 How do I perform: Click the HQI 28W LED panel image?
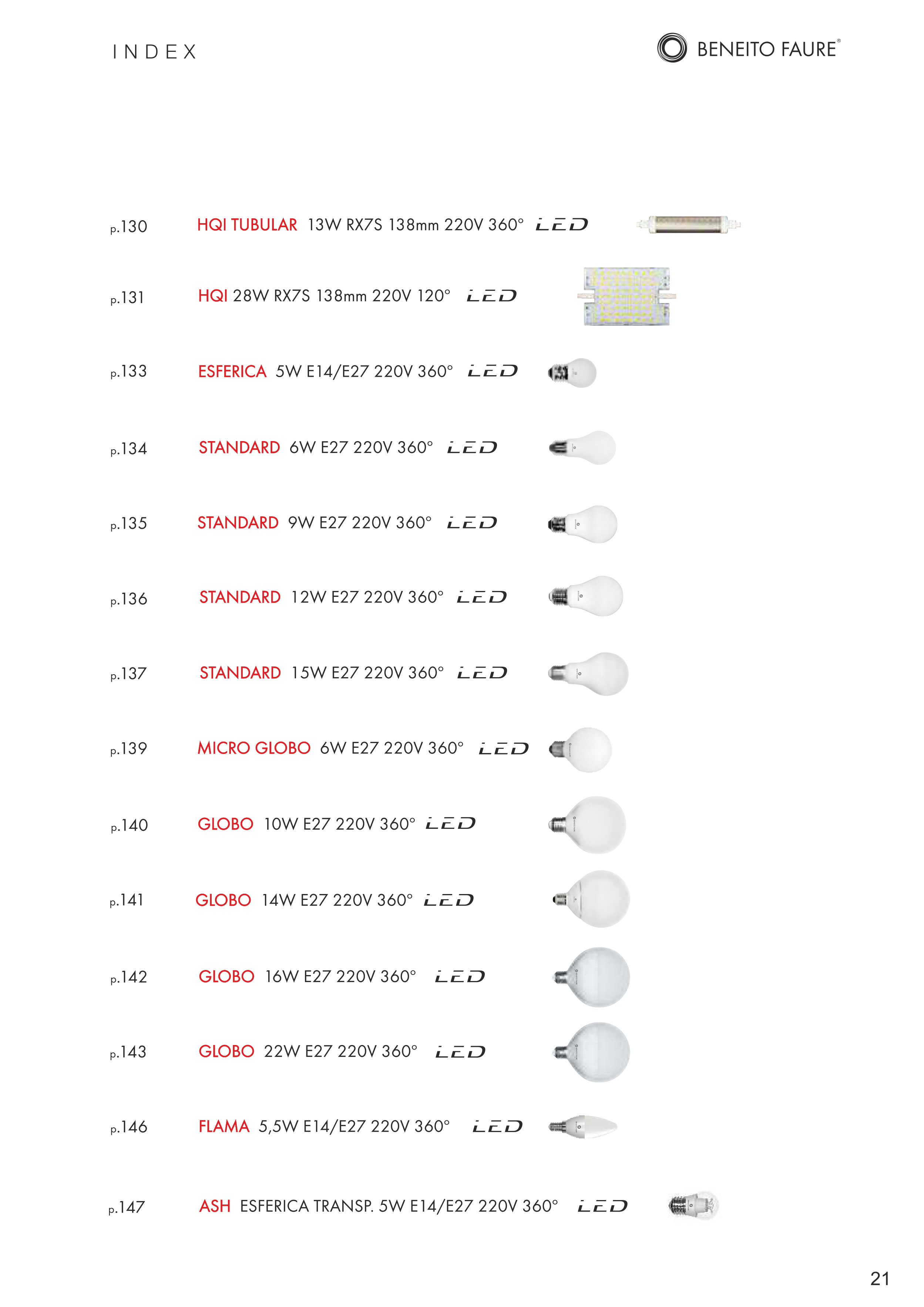click(627, 296)
